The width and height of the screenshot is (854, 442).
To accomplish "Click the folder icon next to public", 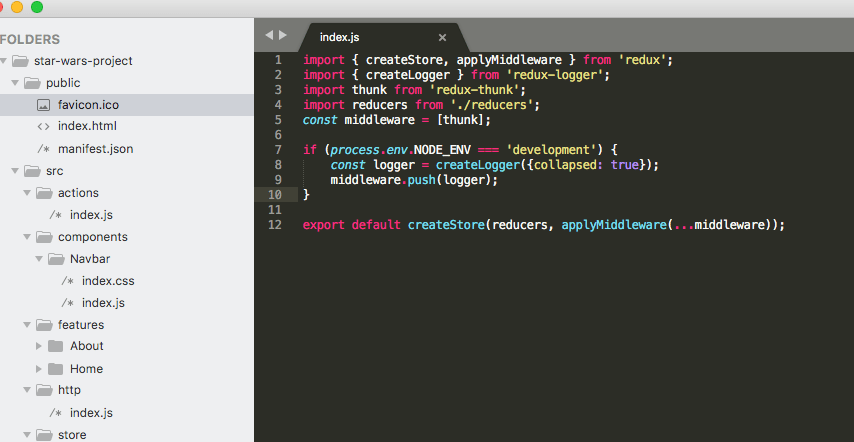I will (31, 83).
